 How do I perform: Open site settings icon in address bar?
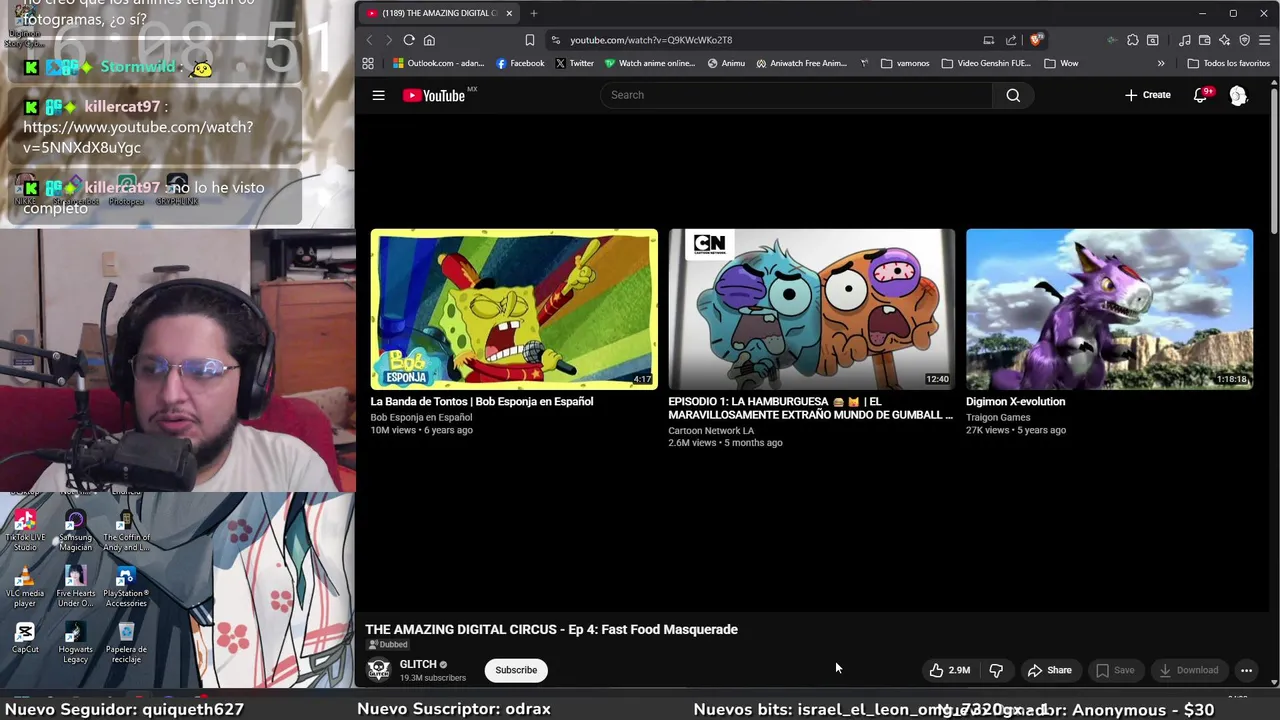click(x=556, y=40)
